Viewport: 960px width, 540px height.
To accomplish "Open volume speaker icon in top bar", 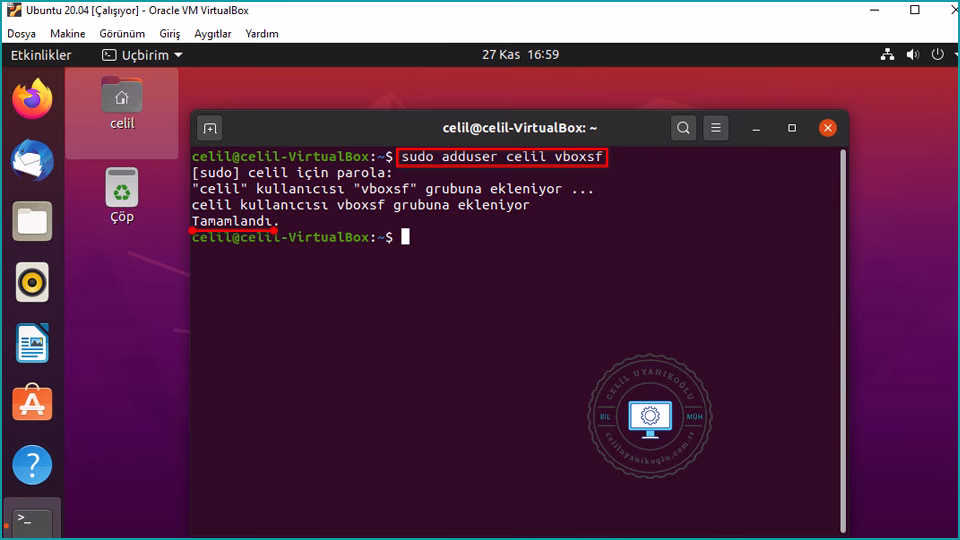I will tap(913, 54).
